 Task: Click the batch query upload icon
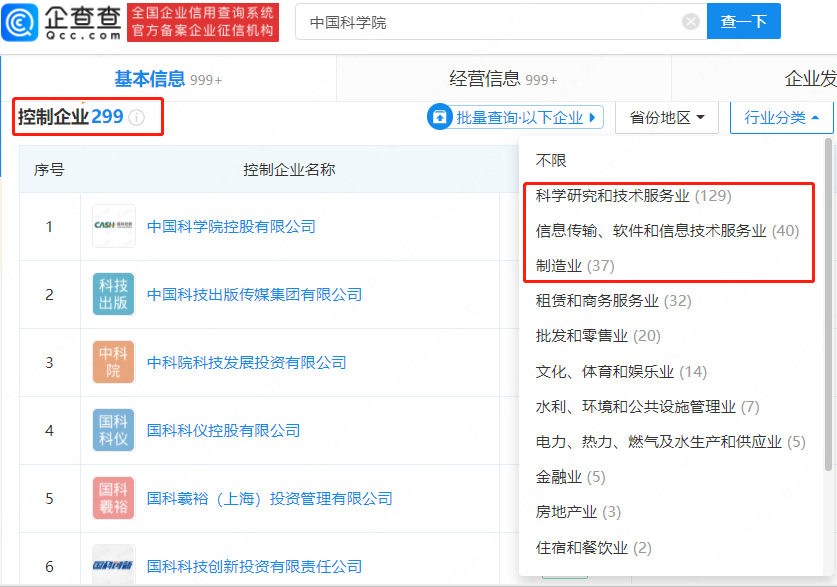coord(439,117)
